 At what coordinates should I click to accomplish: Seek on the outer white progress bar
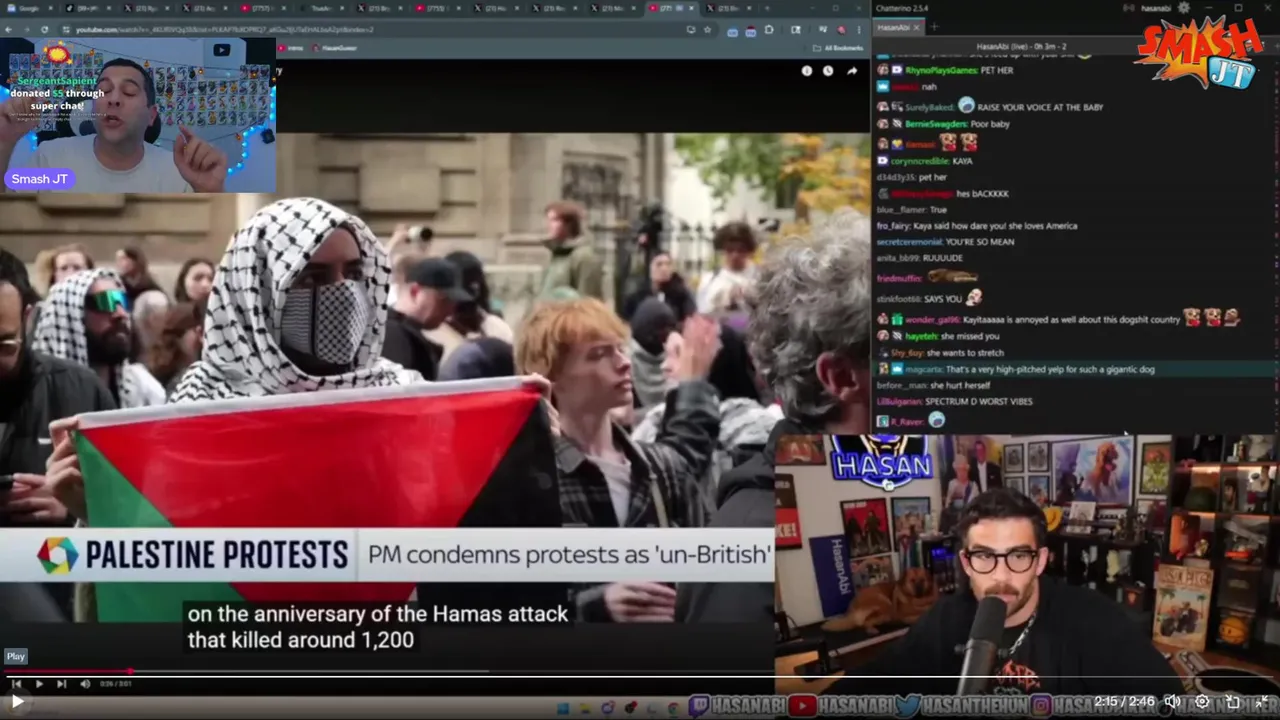[640, 678]
